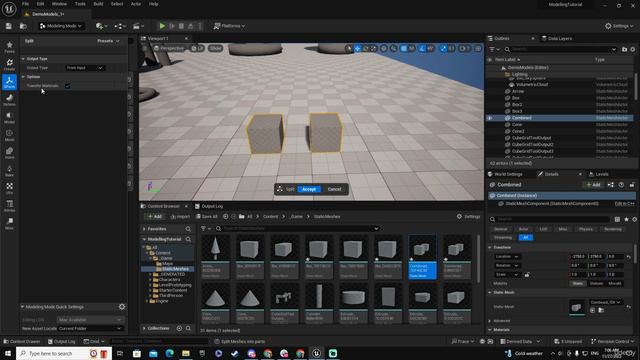This screenshot has height=360, width=640.
Task: Open the Favs tool palette
Action: pyautogui.click(x=9, y=47)
